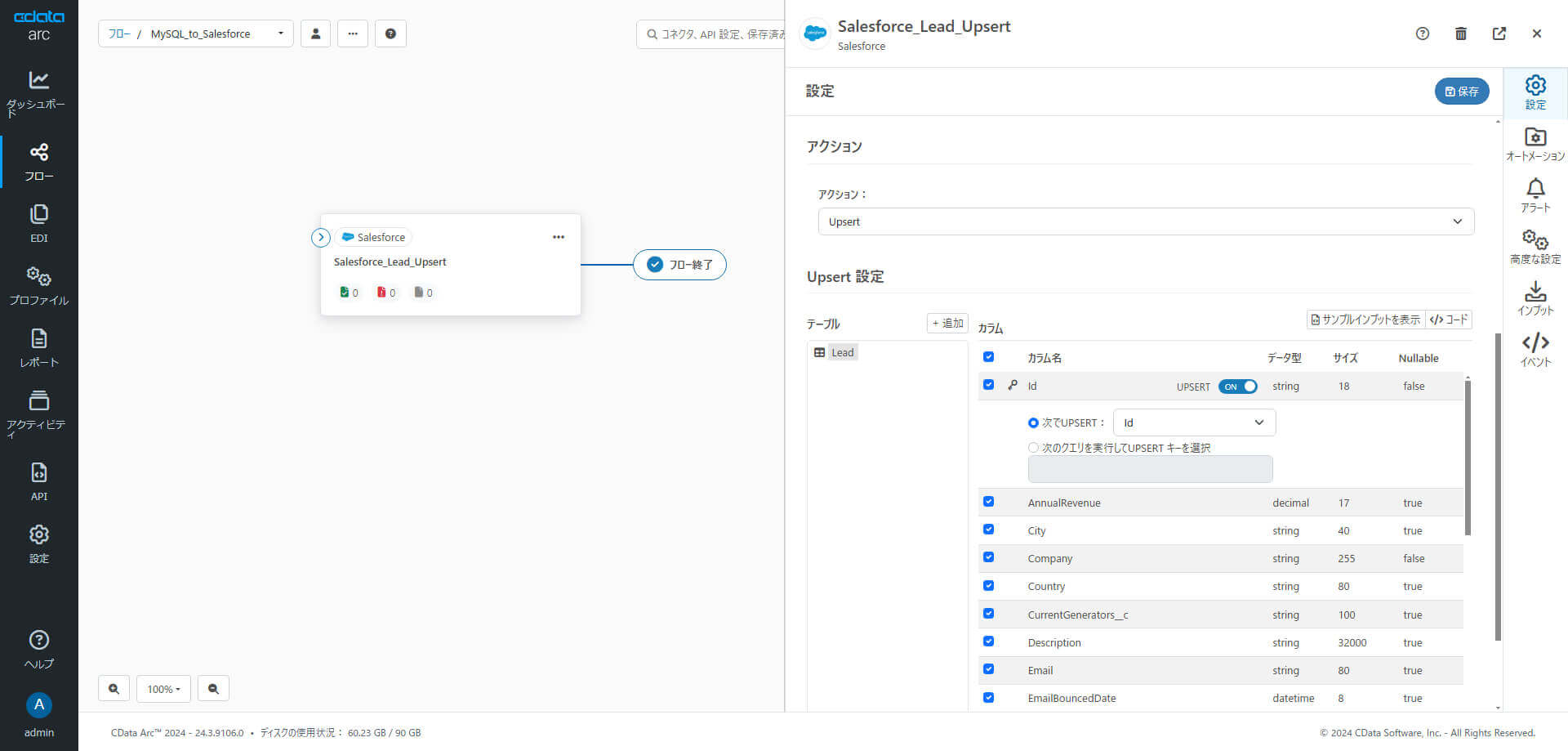Click the column list vertical scrollbar
Viewport: 1568px width, 751px height.
tap(1468, 456)
